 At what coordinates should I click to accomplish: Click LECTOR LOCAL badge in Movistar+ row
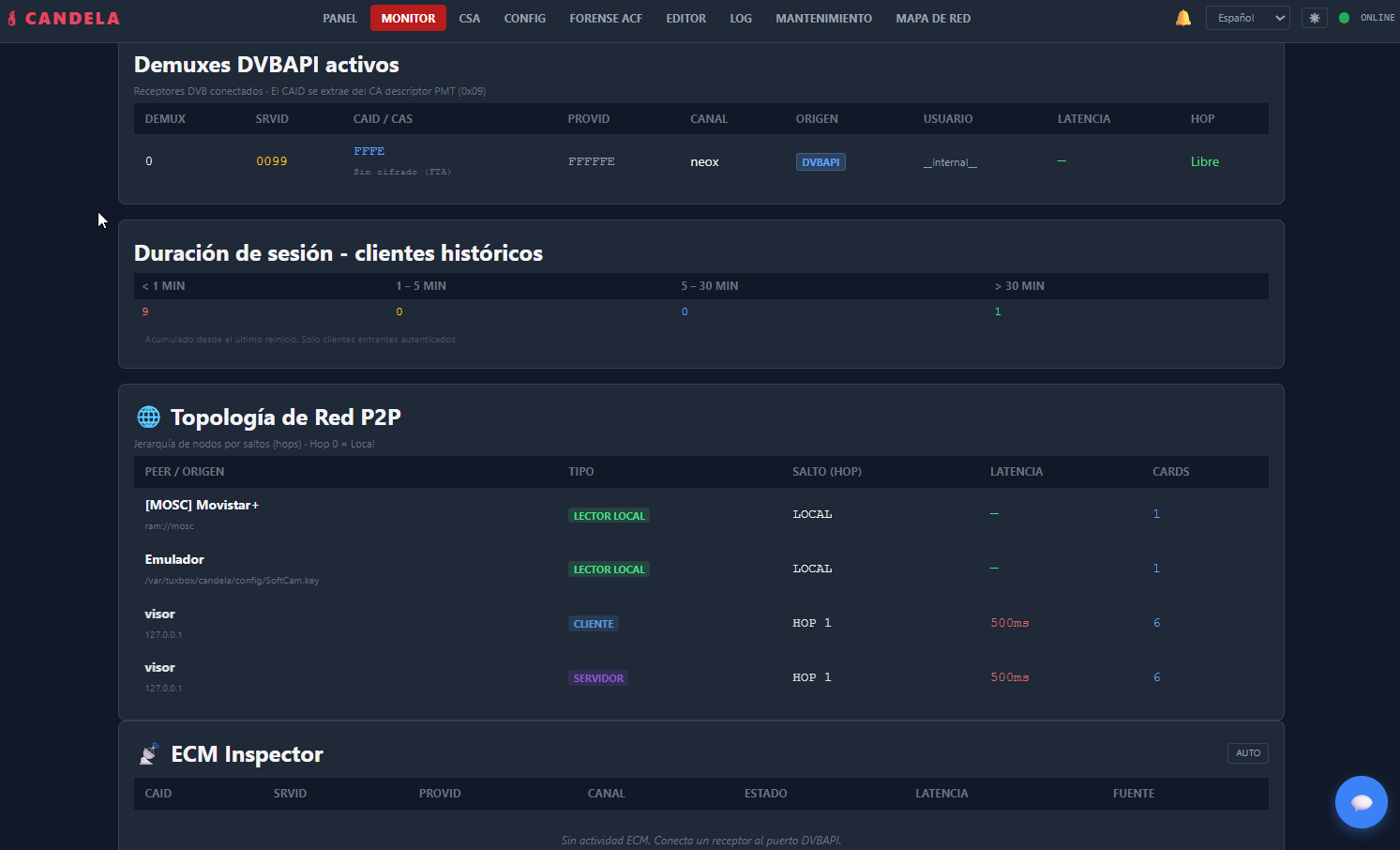610,516
